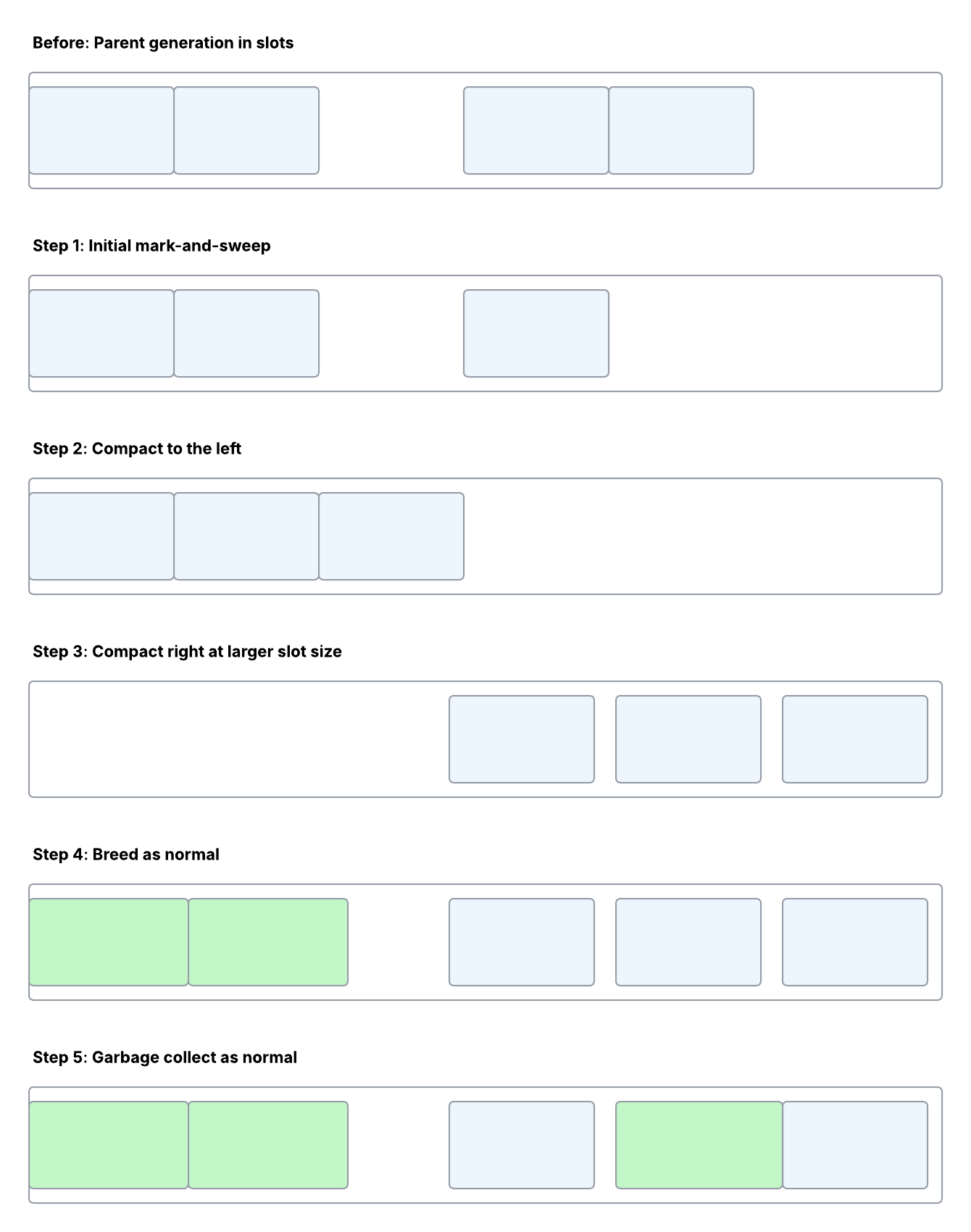Click the empty gap between slots in Step 1

click(391, 333)
